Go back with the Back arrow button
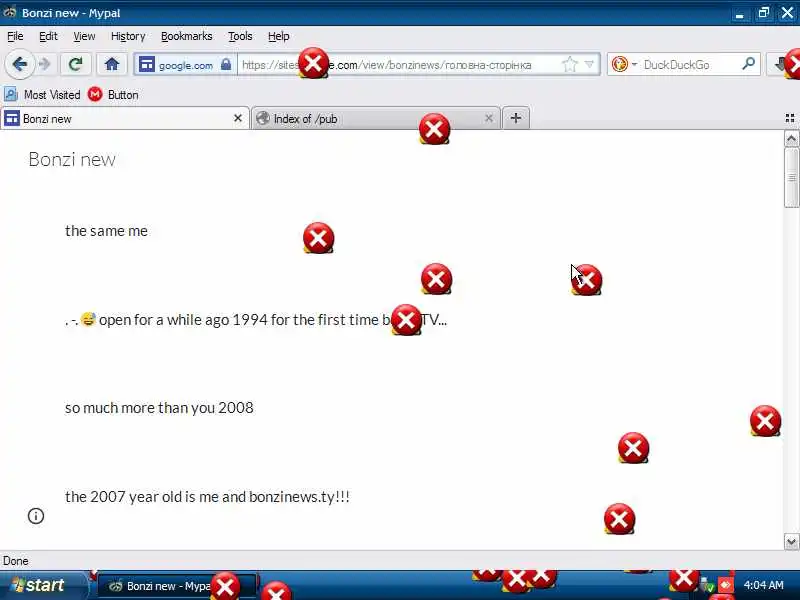This screenshot has height=600, width=800. (x=19, y=64)
